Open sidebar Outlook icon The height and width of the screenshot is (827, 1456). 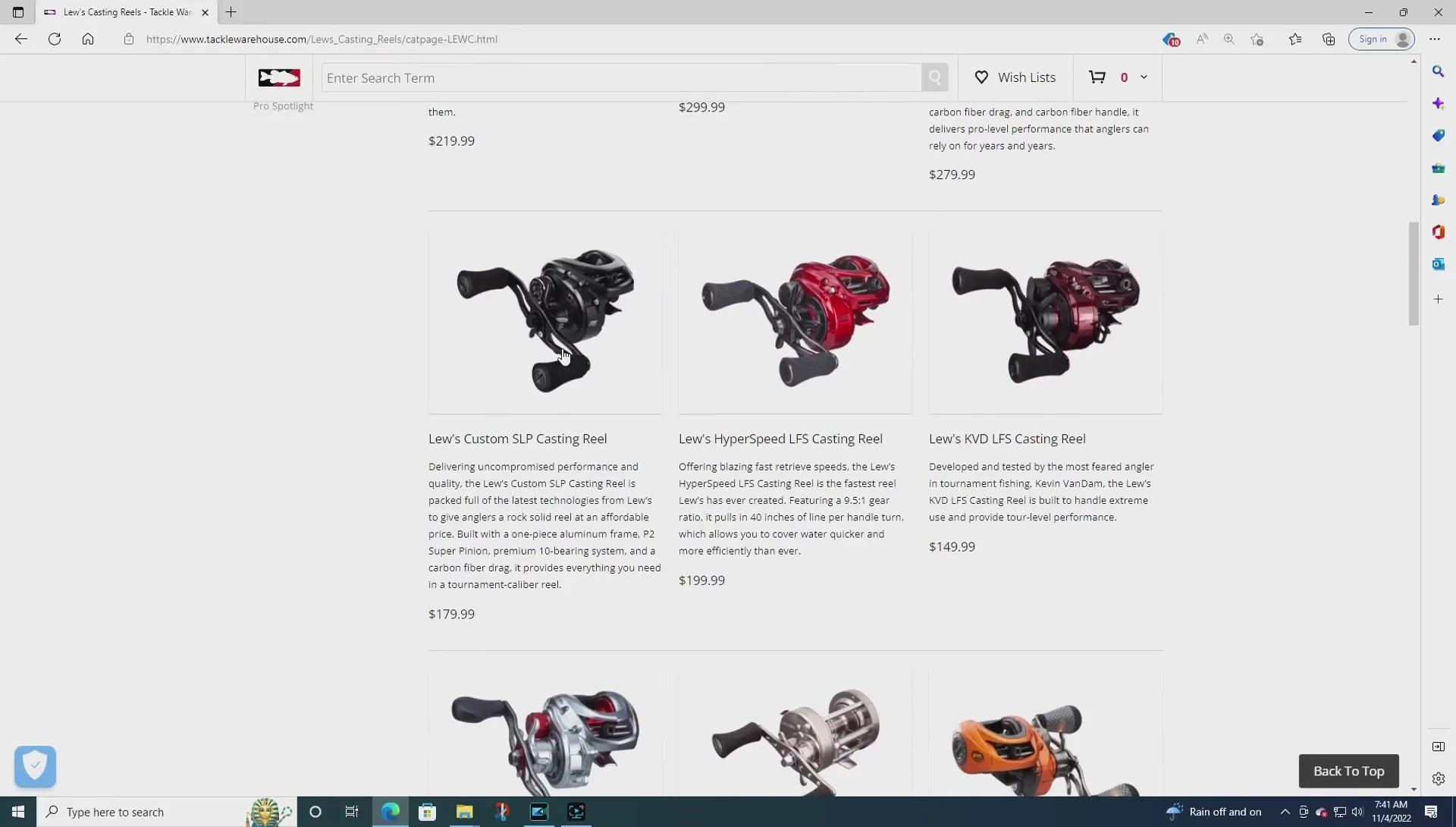click(x=1439, y=264)
